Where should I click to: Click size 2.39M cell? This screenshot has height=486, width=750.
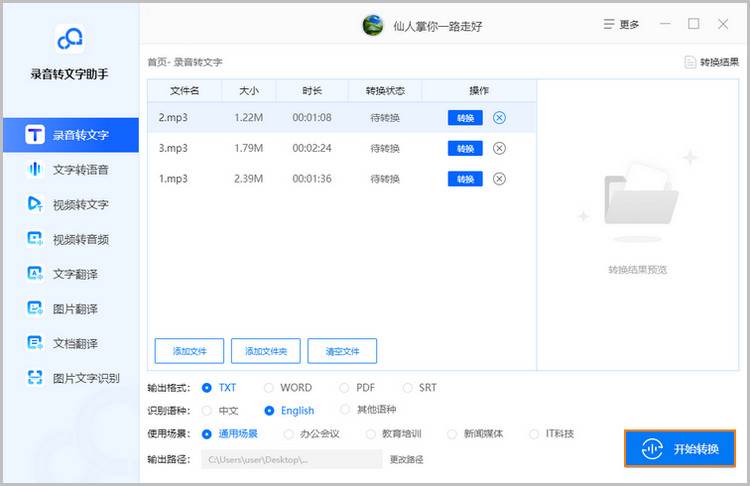coord(249,179)
